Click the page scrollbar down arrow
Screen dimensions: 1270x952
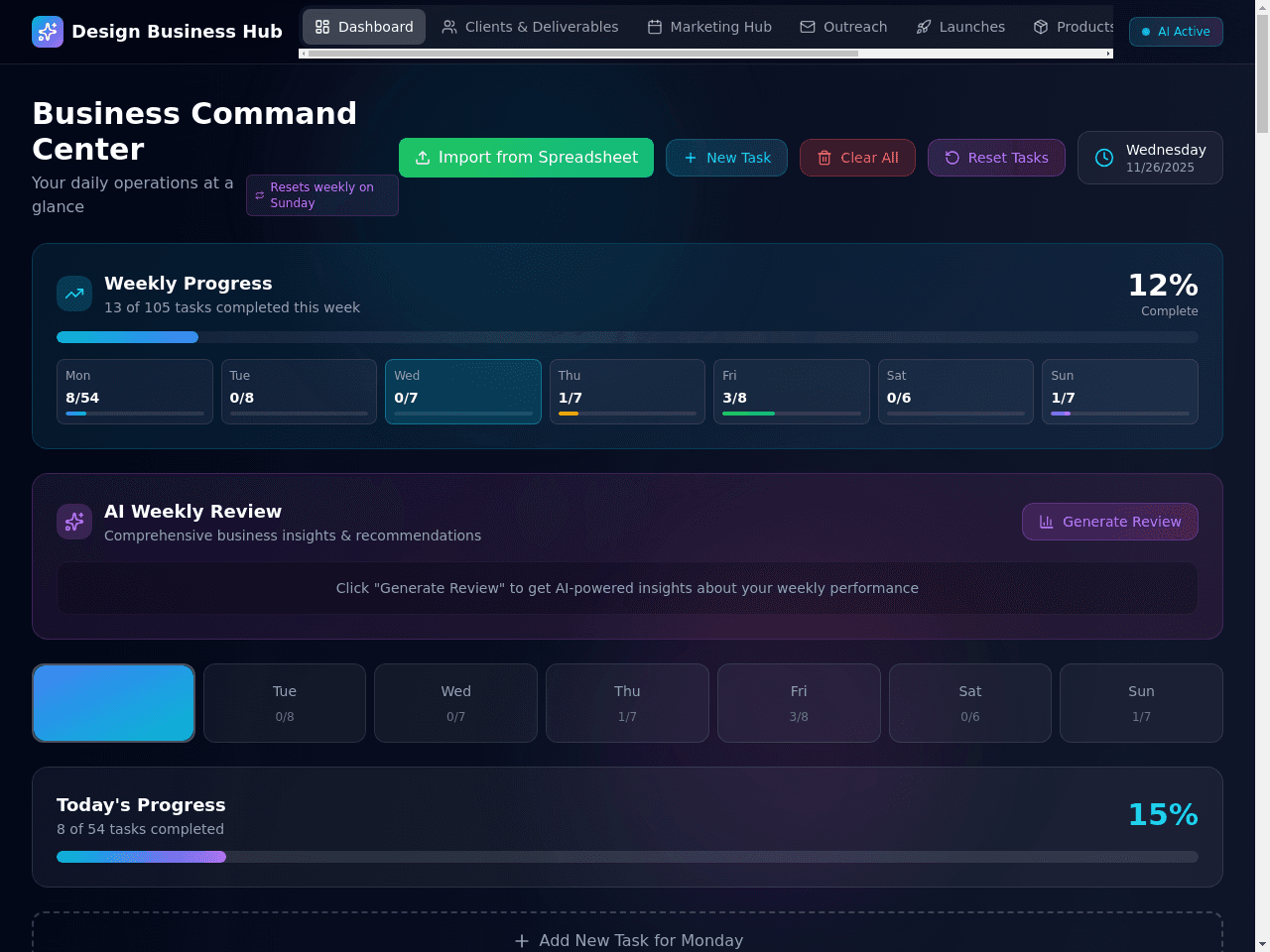(x=1262, y=944)
